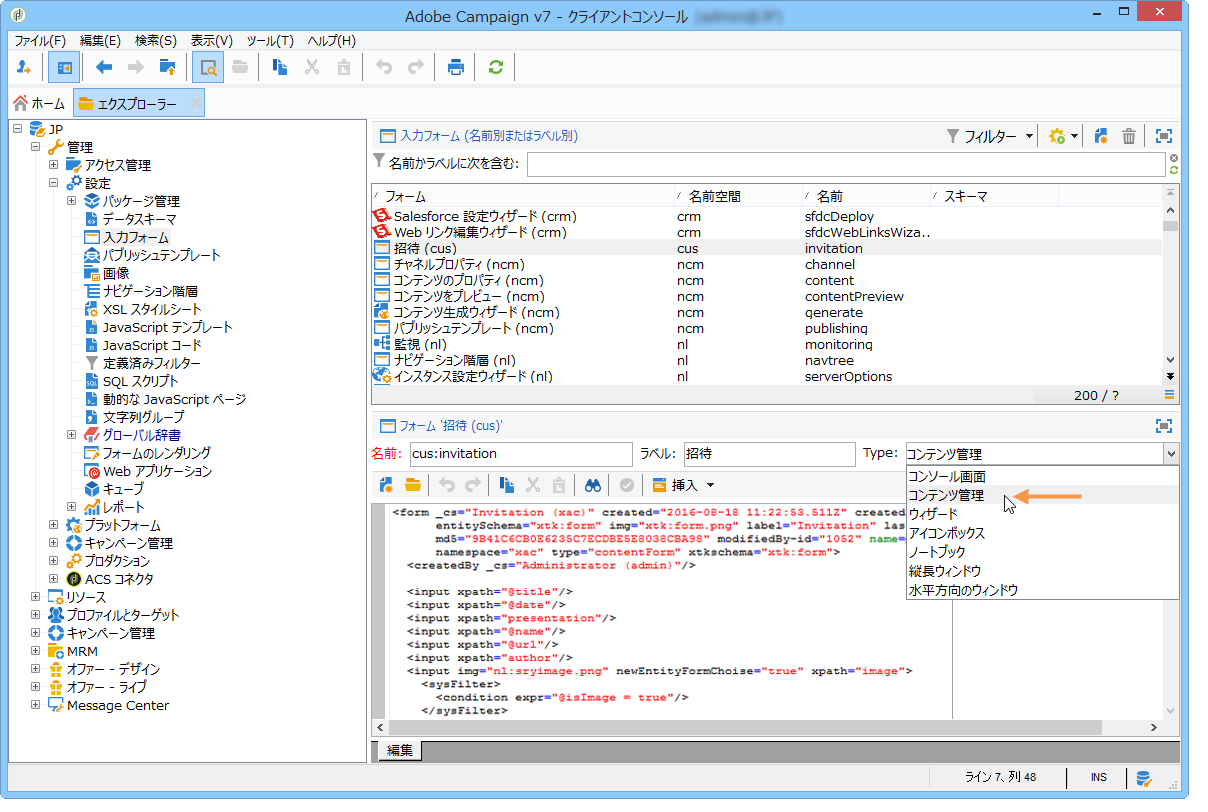
Task: Click the code editor horizontal scrollbar
Action: click(767, 728)
